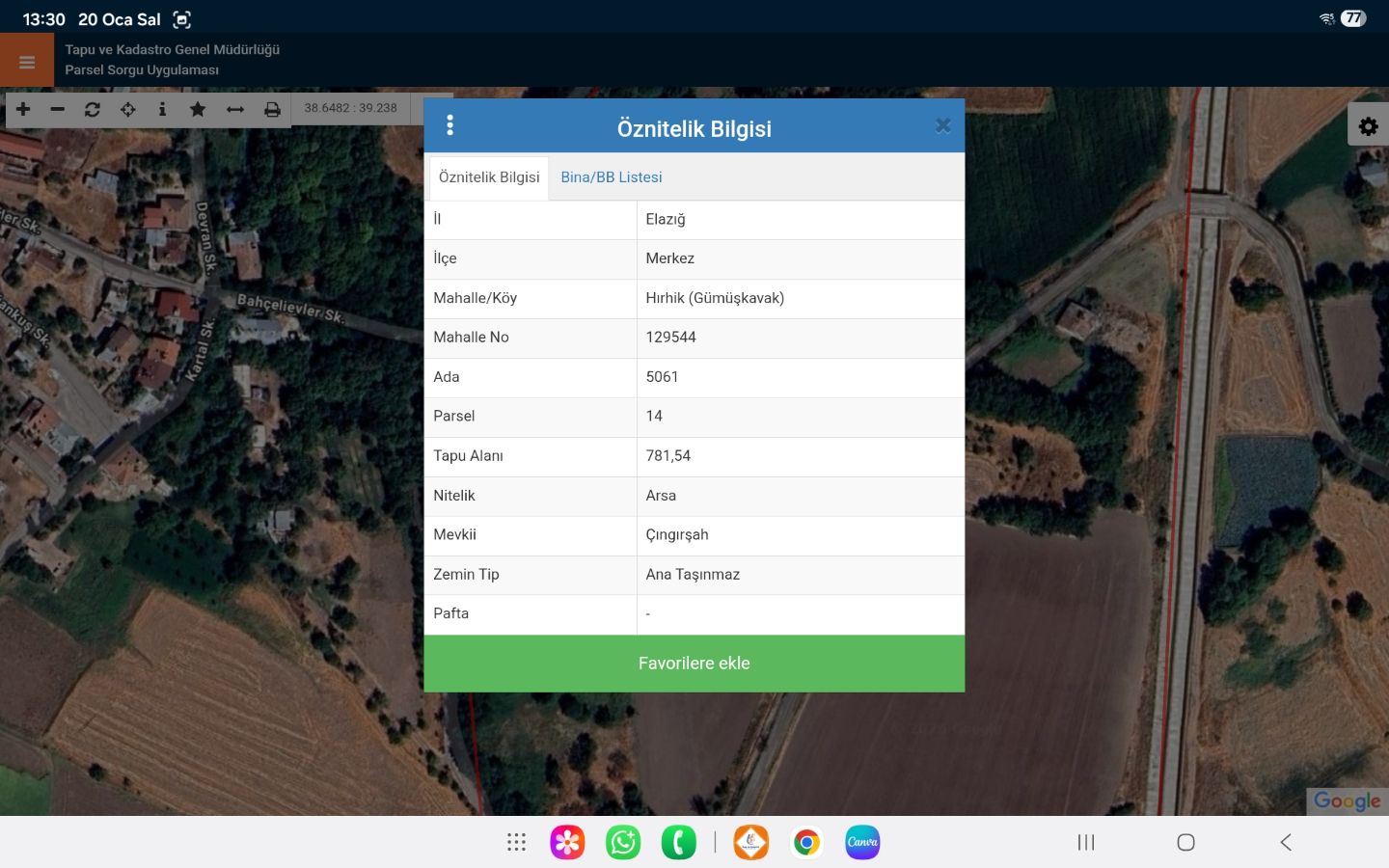Screen dimensions: 1389x868
Task: Open the app drawer grid icon
Action: (516, 842)
